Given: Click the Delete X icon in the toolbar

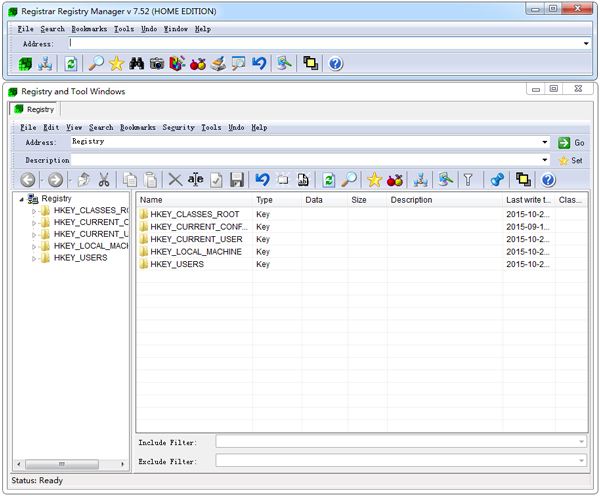Looking at the screenshot, I should click(x=175, y=180).
